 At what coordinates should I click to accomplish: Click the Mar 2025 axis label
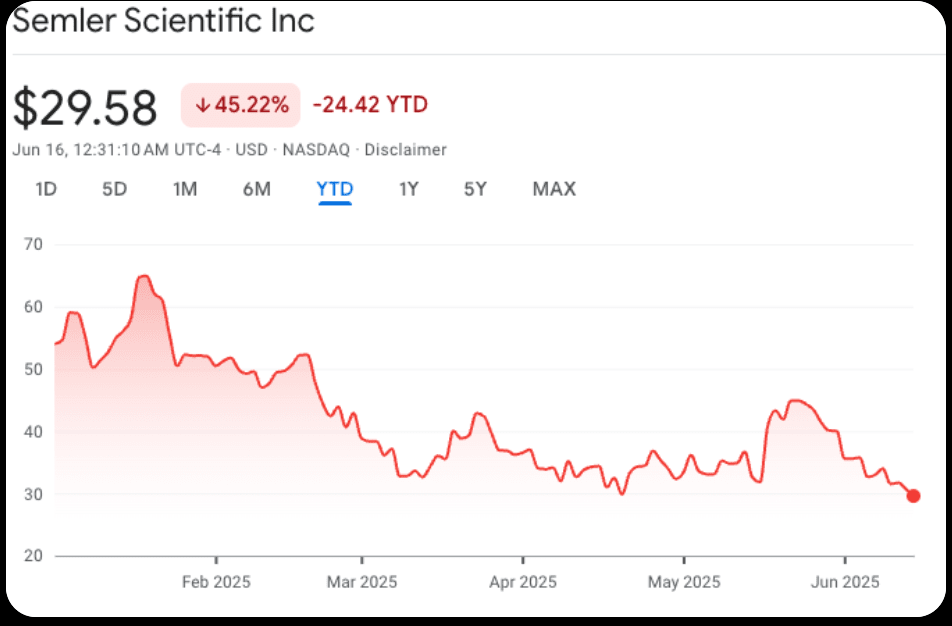[x=362, y=582]
